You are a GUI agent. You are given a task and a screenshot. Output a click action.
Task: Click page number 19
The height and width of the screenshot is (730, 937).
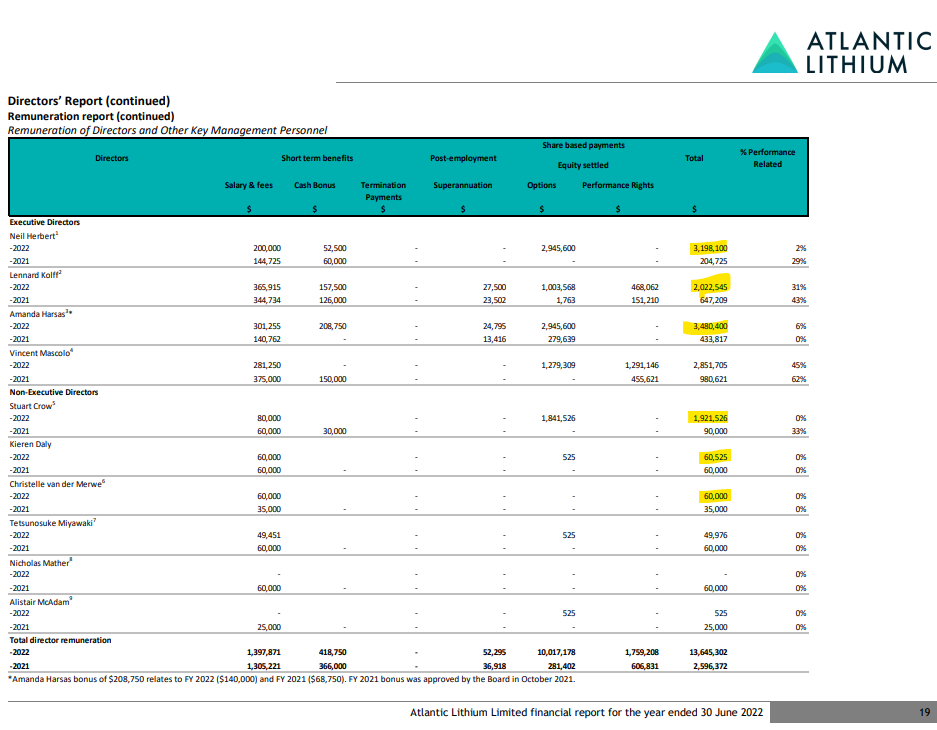(924, 712)
